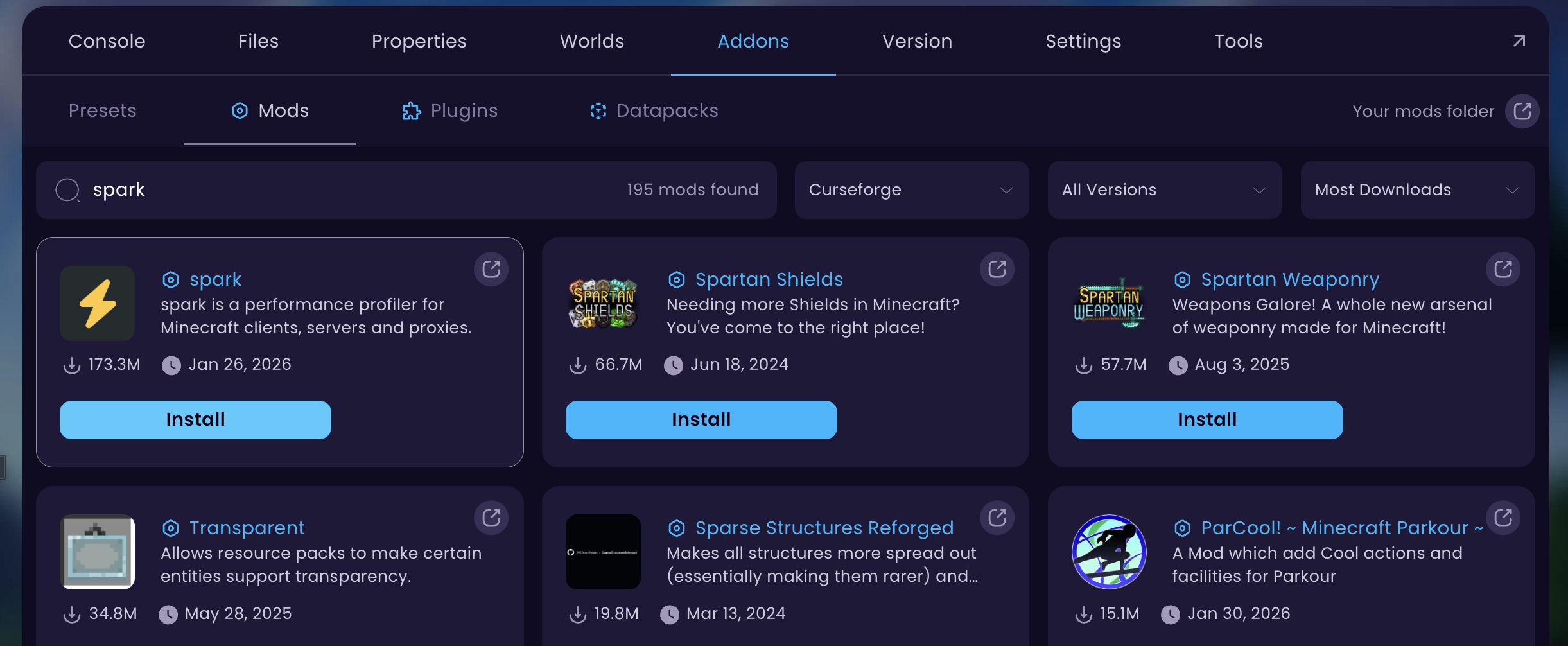The image size is (1568, 646).
Task: Open Spartan Shields external link icon
Action: [997, 269]
